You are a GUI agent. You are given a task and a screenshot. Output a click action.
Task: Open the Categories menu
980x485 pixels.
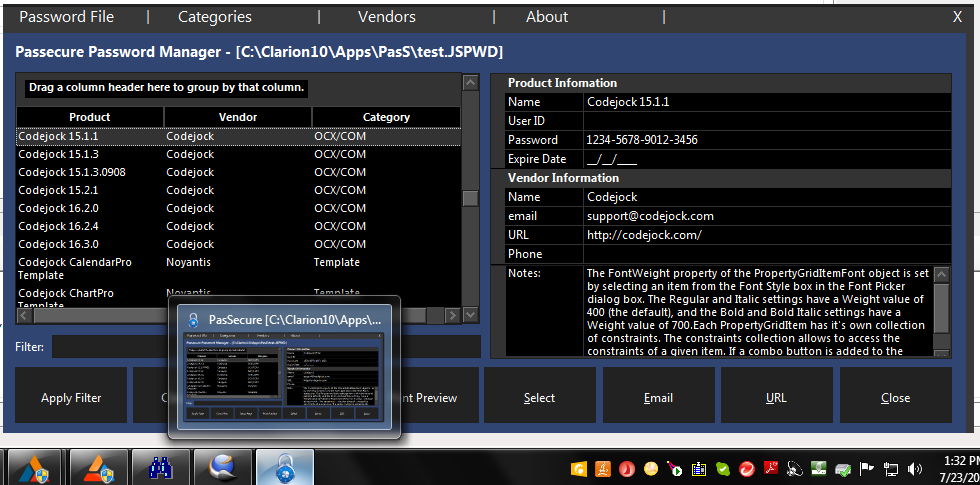click(x=215, y=17)
